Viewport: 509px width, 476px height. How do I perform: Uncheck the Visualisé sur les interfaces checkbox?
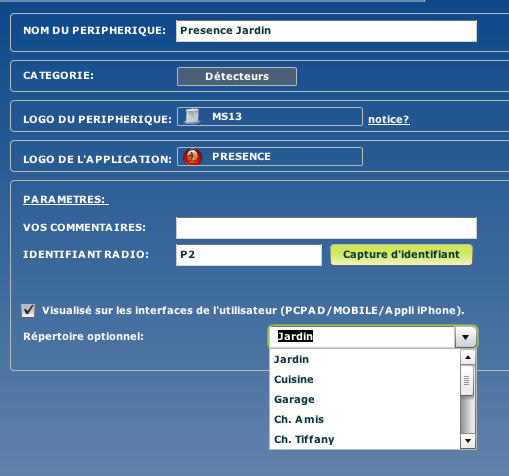[28, 311]
